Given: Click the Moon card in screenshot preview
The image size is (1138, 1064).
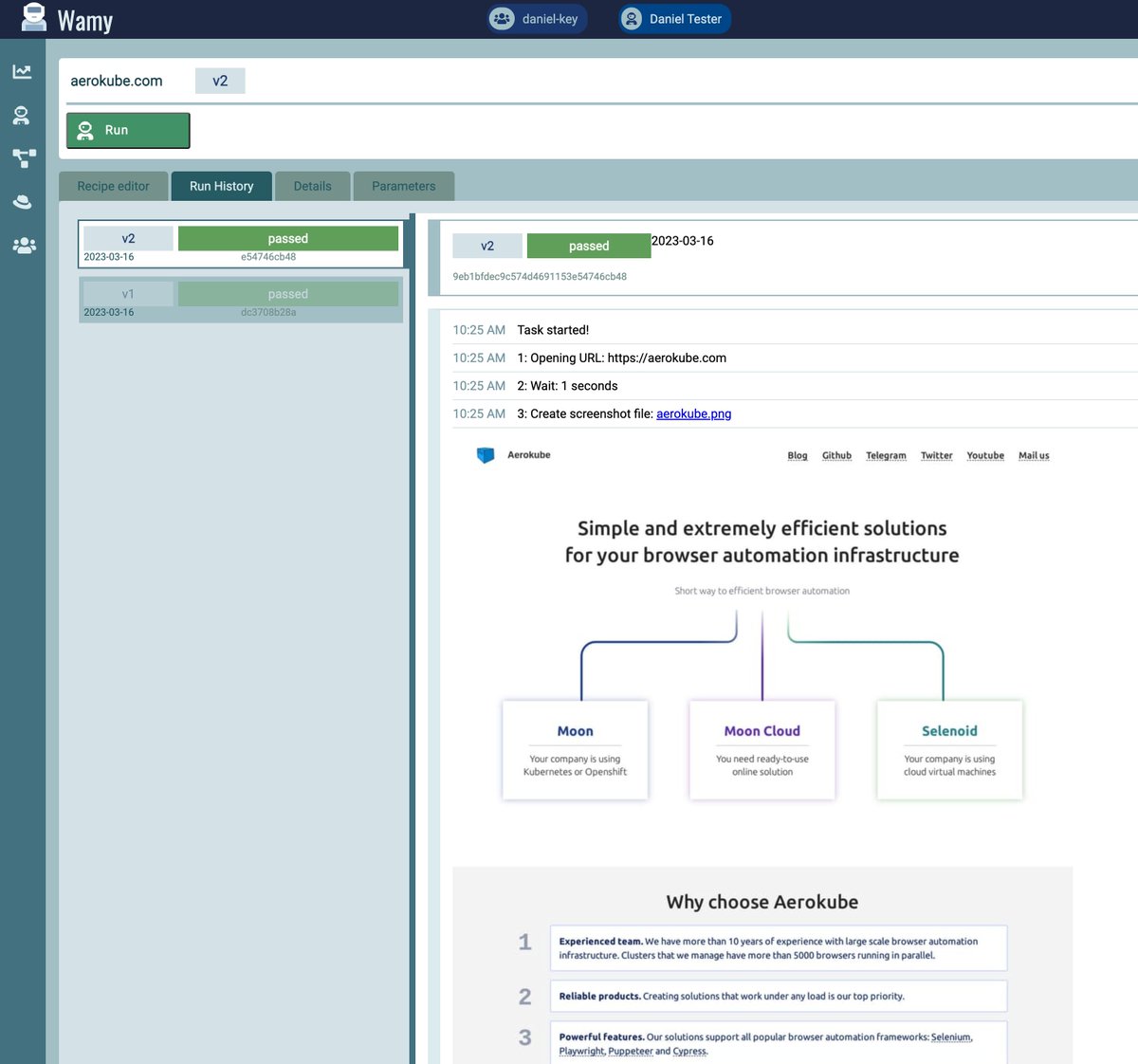Looking at the screenshot, I should 575,750.
